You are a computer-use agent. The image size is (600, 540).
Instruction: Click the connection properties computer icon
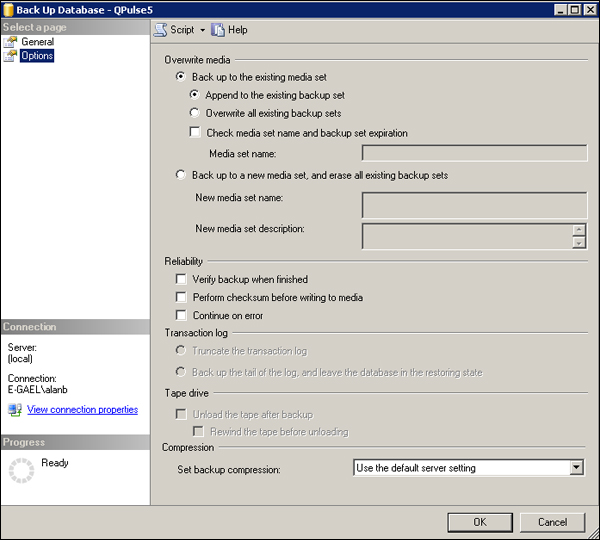[x=15, y=410]
